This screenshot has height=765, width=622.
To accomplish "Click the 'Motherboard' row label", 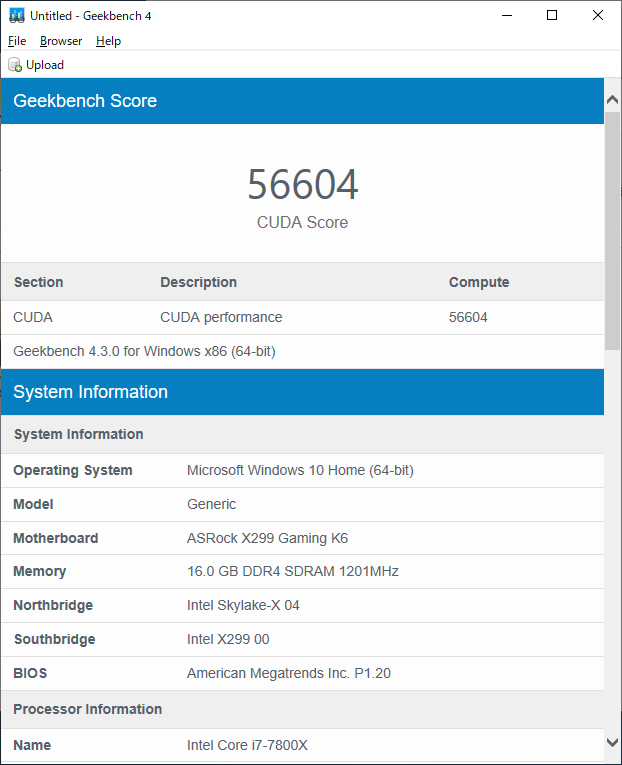I will click(x=56, y=538).
